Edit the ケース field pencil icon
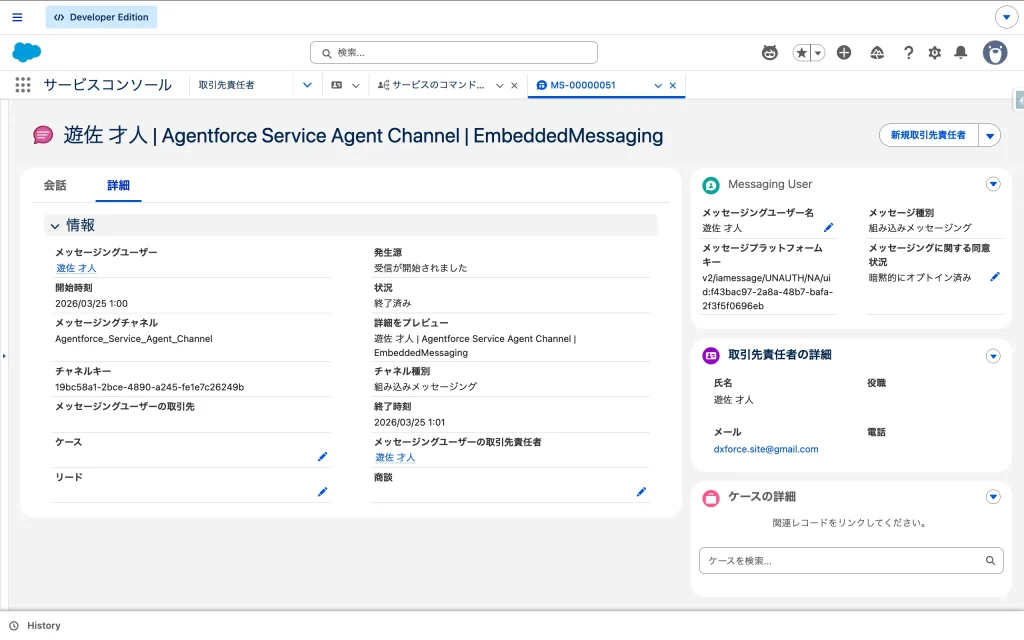 pyautogui.click(x=322, y=457)
